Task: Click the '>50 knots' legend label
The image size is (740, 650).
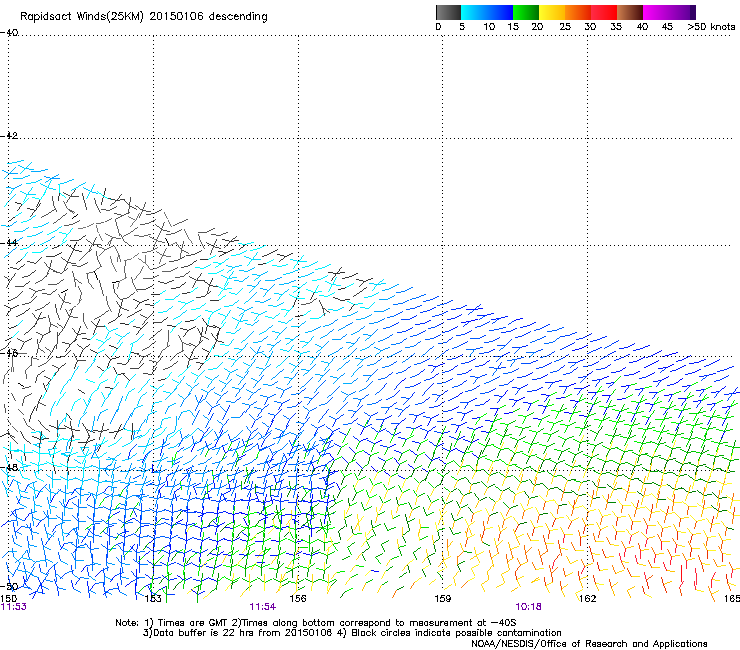Action: point(711,27)
